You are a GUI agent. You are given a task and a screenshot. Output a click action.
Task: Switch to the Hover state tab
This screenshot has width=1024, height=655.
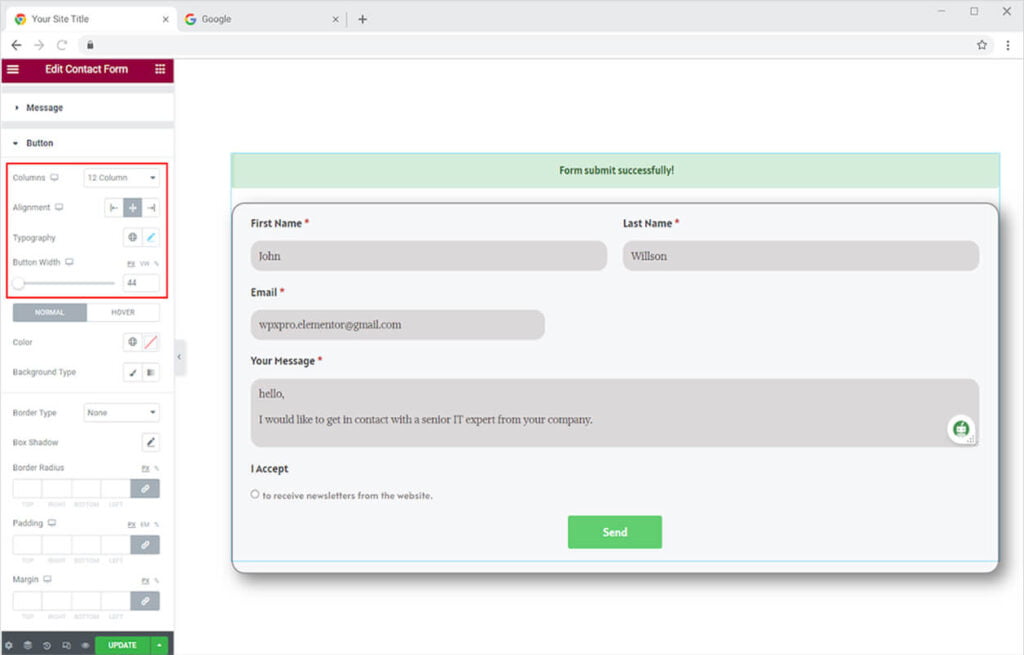tap(123, 312)
